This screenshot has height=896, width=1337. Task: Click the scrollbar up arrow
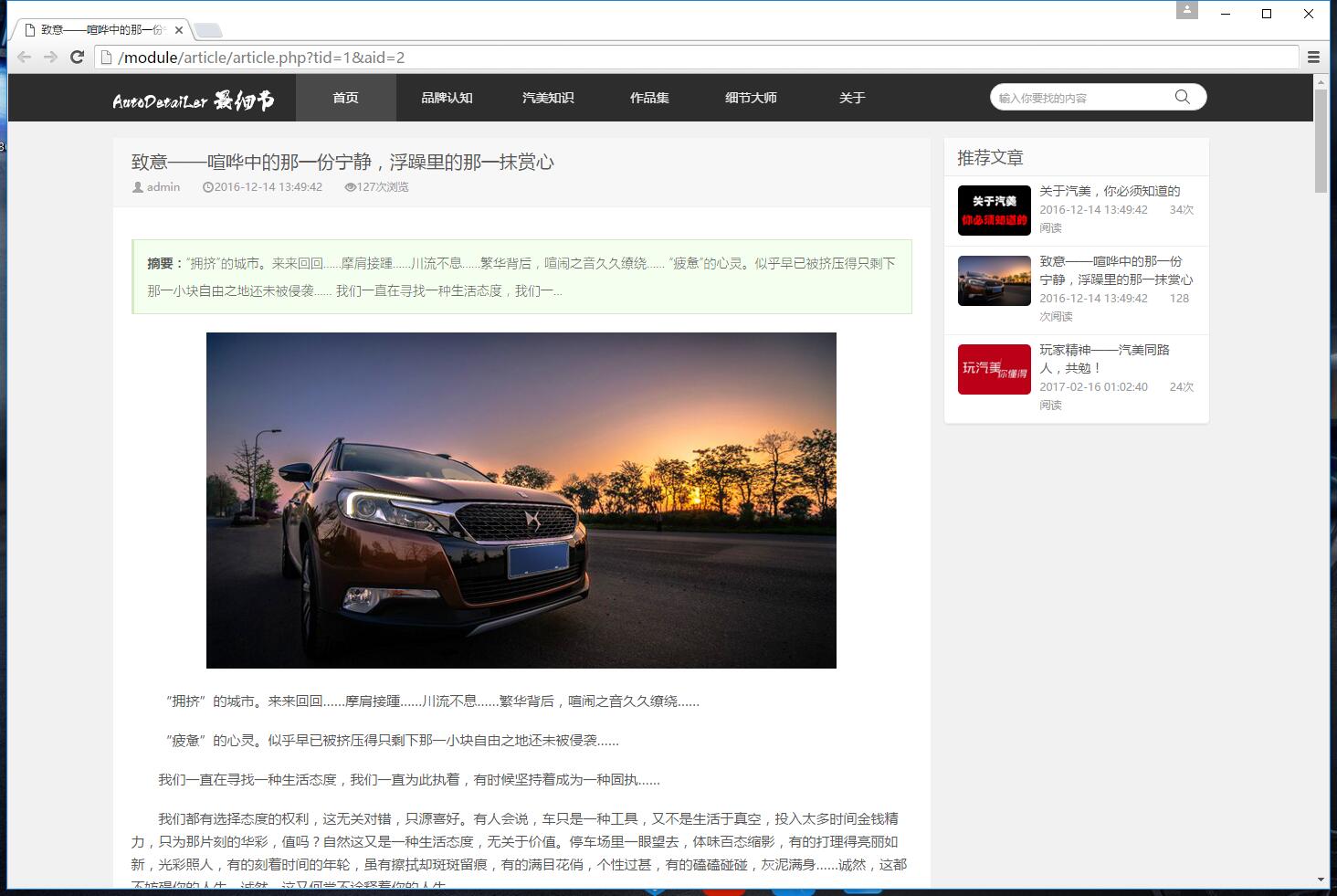1321,81
